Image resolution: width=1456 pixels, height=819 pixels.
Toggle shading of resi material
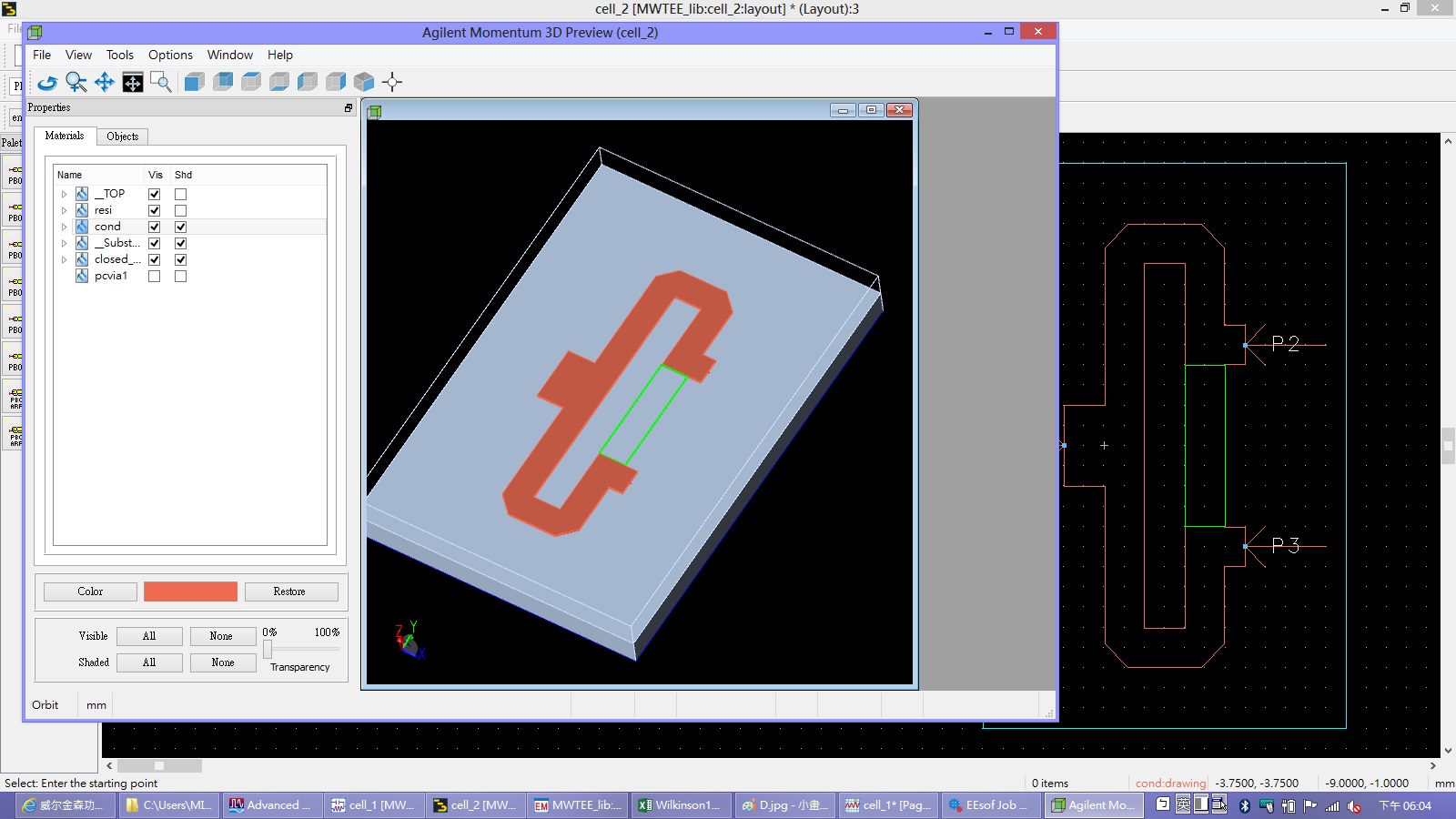click(x=181, y=210)
